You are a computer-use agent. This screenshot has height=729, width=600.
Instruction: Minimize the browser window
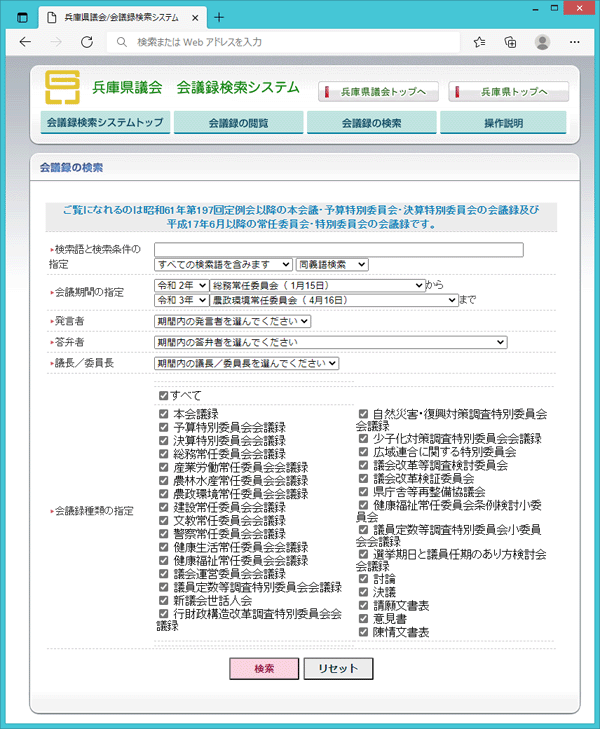[535, 8]
